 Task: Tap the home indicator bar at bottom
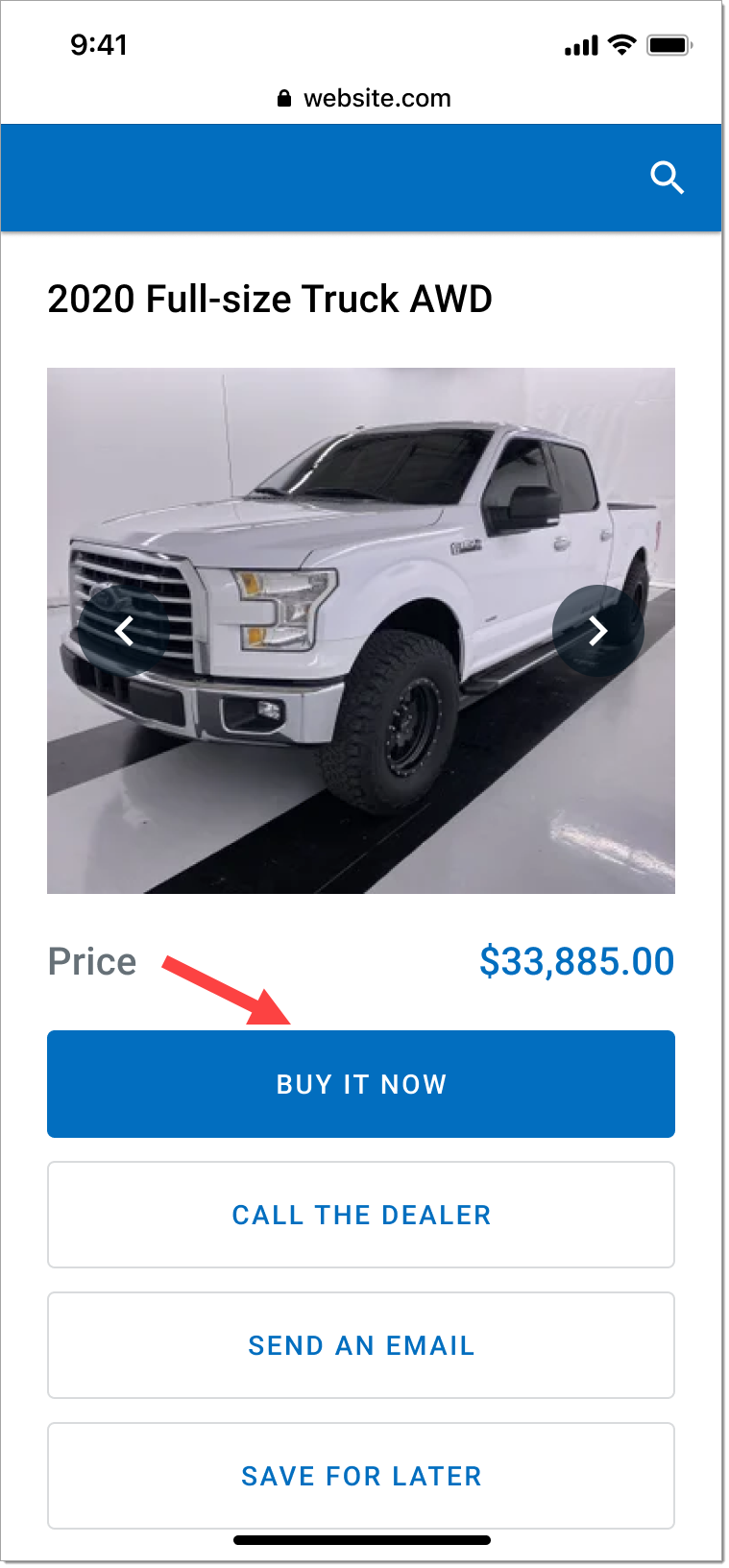[362, 1540]
